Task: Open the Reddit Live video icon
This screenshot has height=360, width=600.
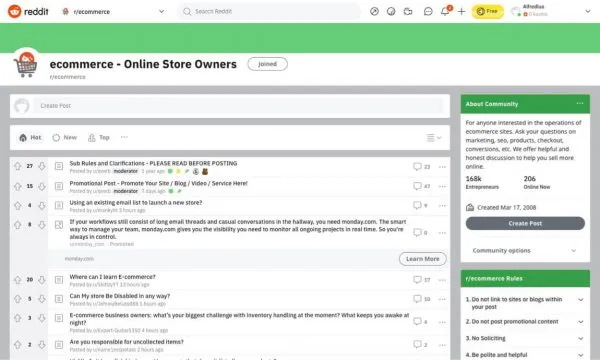Action: (x=408, y=11)
